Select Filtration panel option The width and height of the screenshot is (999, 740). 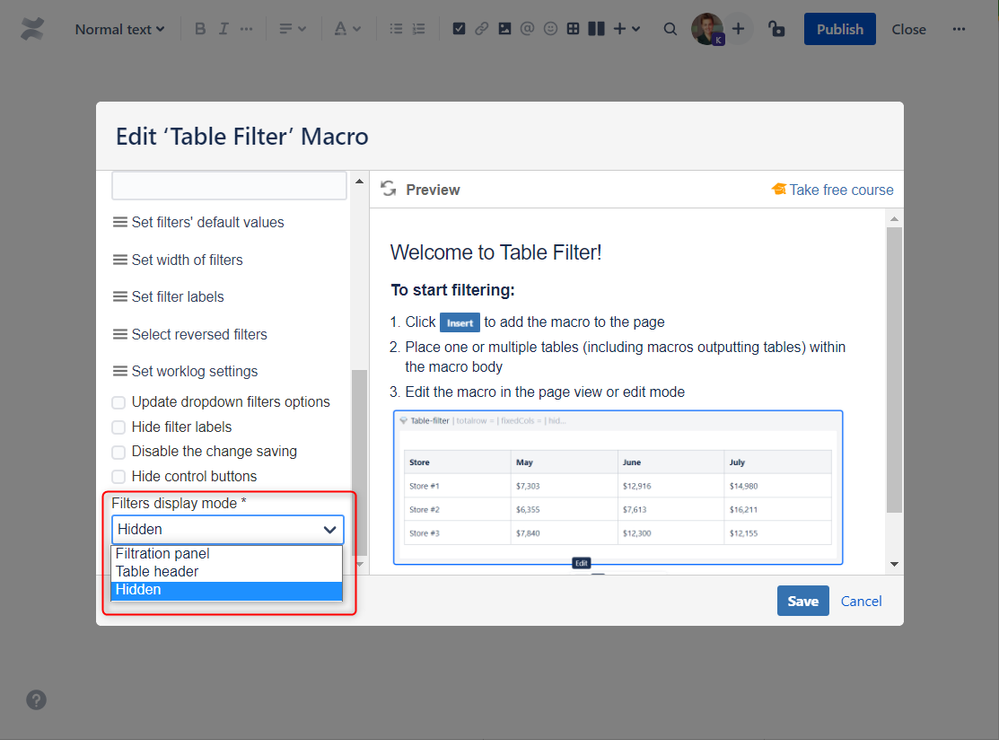coord(227,553)
